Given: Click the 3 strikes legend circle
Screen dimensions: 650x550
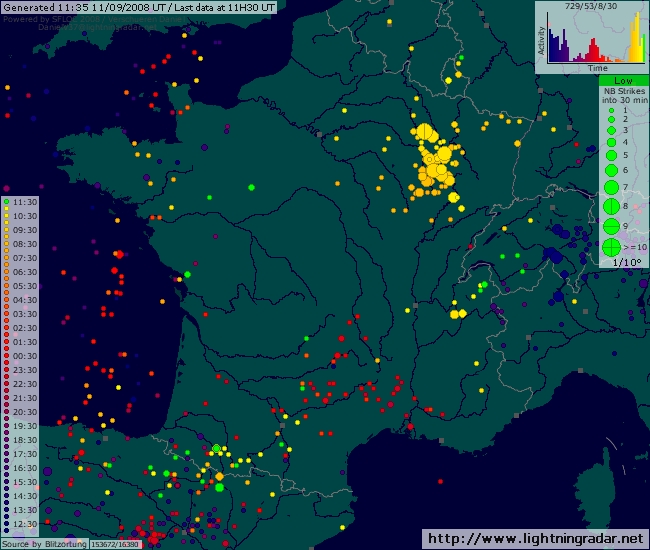Looking at the screenshot, I should [611, 131].
